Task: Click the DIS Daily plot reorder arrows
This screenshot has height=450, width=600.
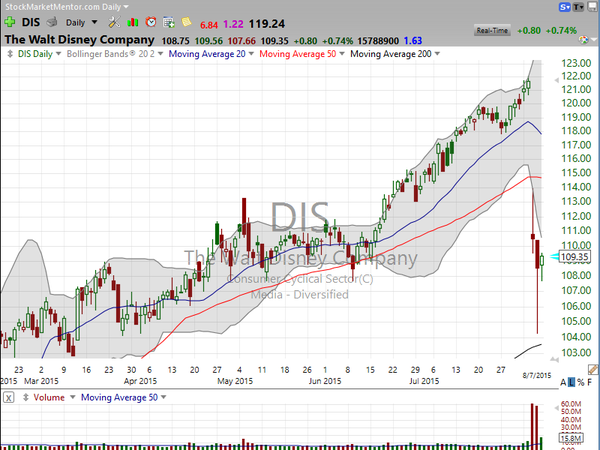Action: tap(10, 54)
